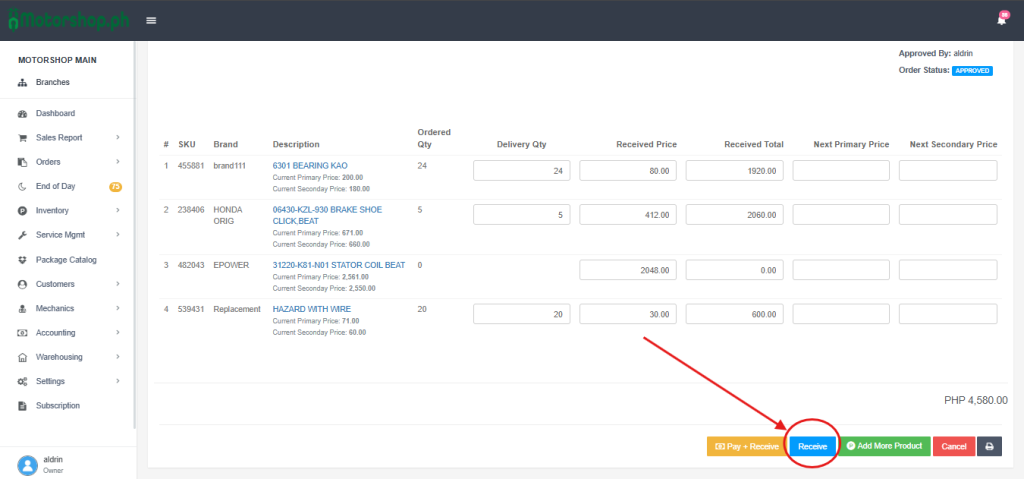The height and width of the screenshot is (479, 1024).
Task: Open the Orders menu item
Action: [x=48, y=162]
